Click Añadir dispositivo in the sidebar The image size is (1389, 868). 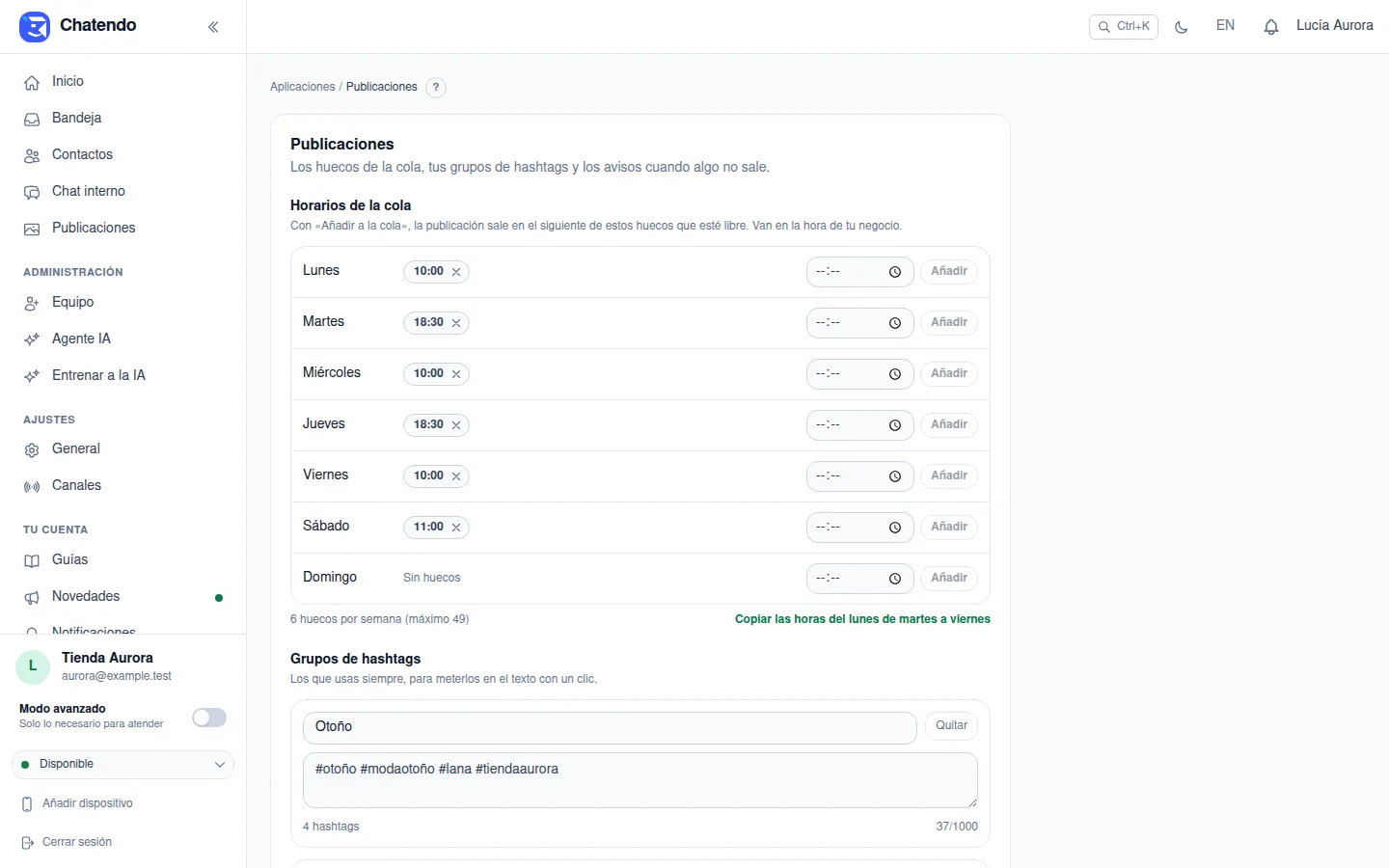coord(77,804)
